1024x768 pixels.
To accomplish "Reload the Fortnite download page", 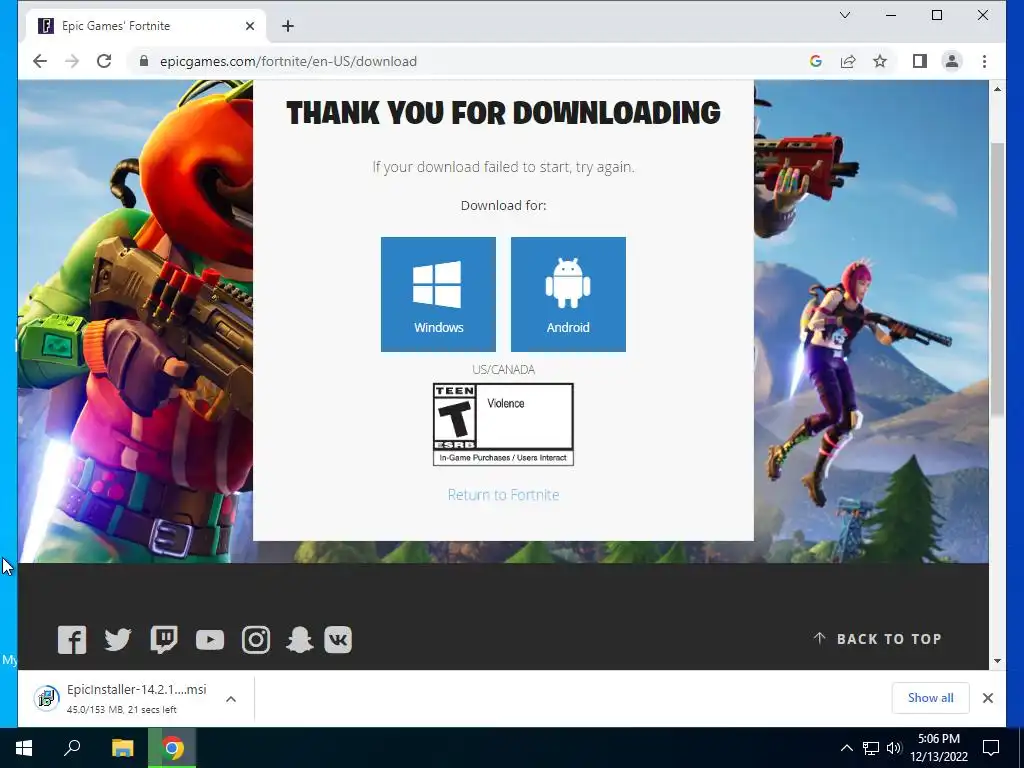I will (104, 61).
